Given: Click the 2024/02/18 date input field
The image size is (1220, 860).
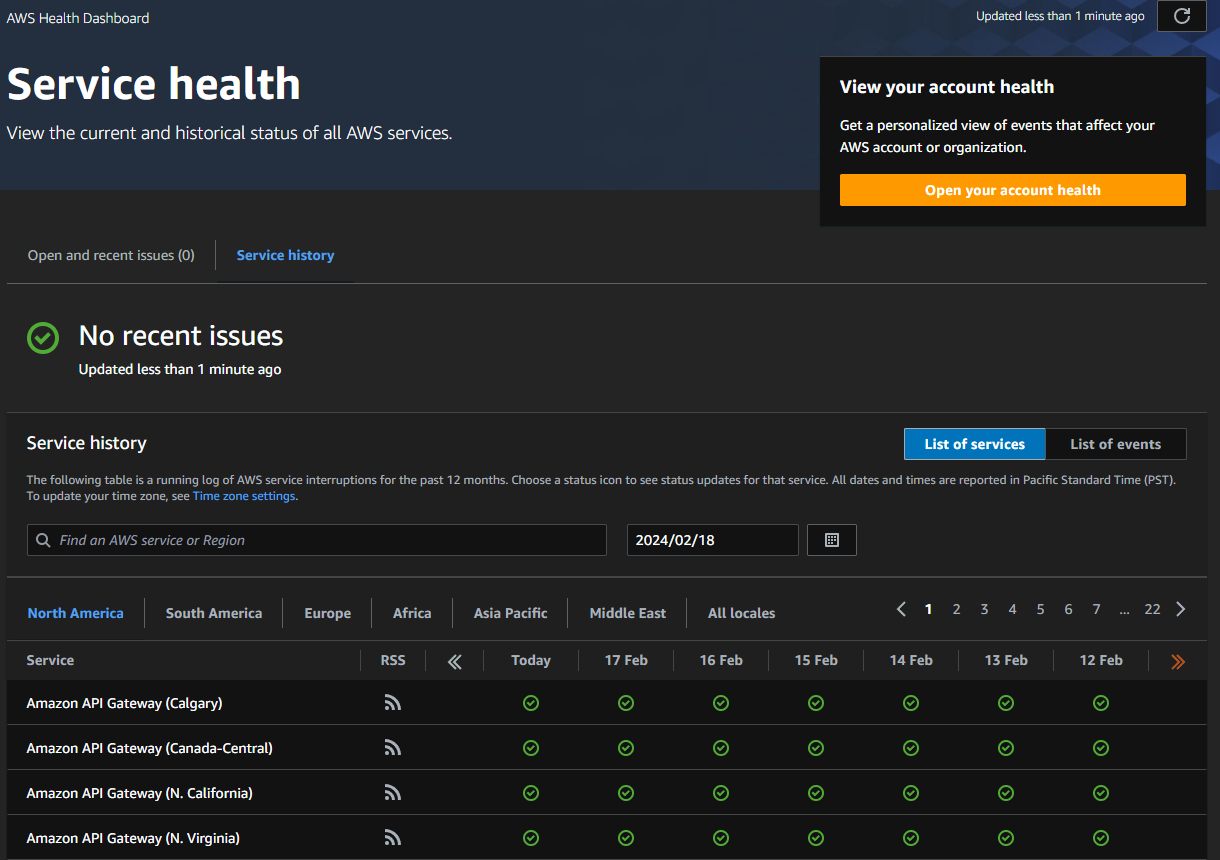Looking at the screenshot, I should [713, 540].
